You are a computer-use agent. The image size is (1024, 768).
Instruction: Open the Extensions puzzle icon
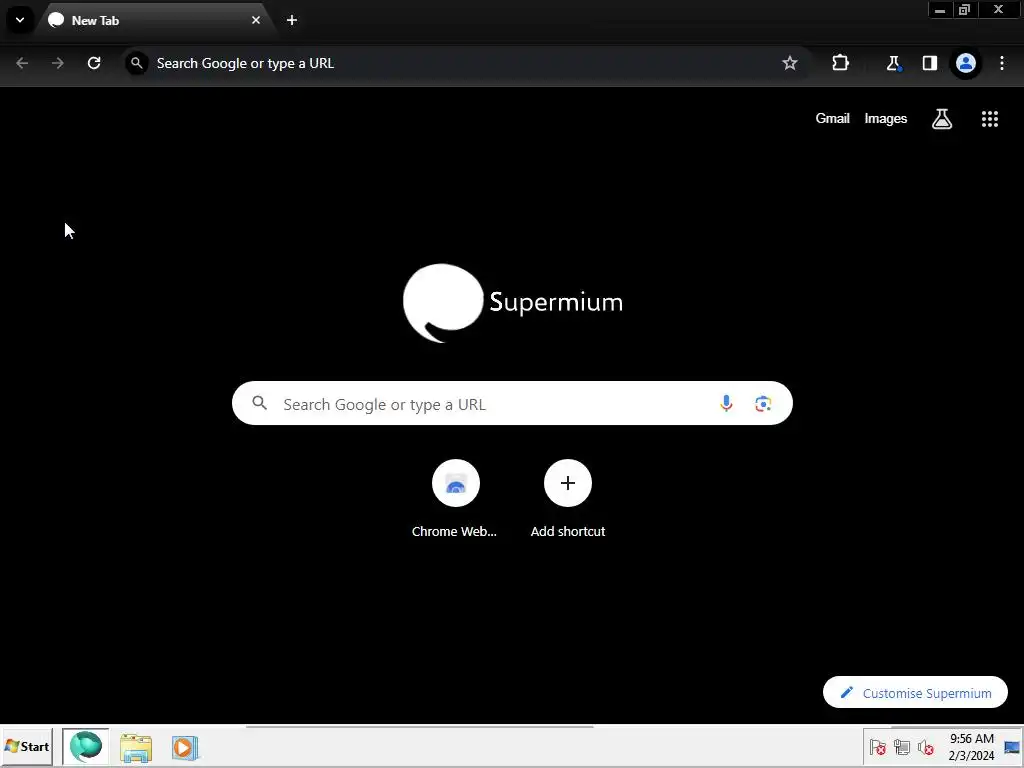point(840,63)
